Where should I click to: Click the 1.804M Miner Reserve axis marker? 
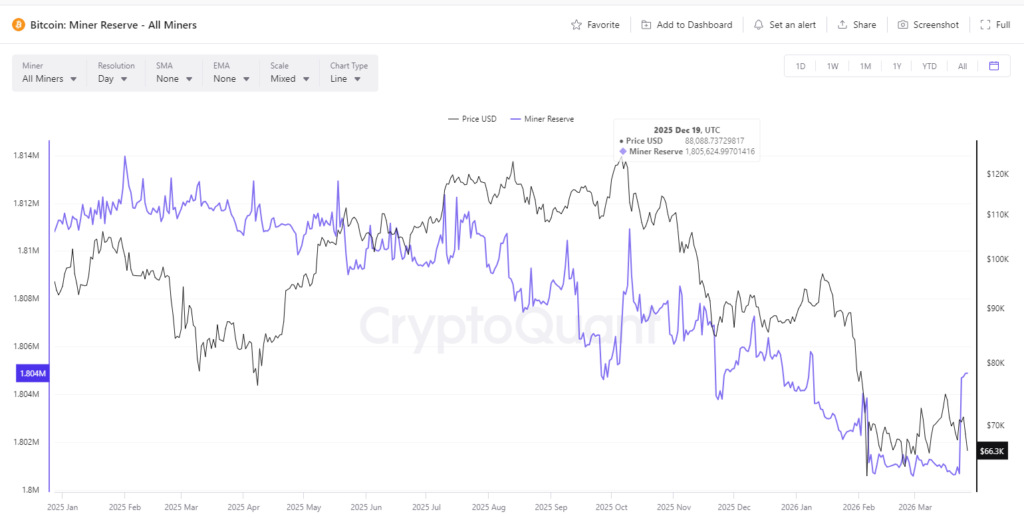click(32, 374)
